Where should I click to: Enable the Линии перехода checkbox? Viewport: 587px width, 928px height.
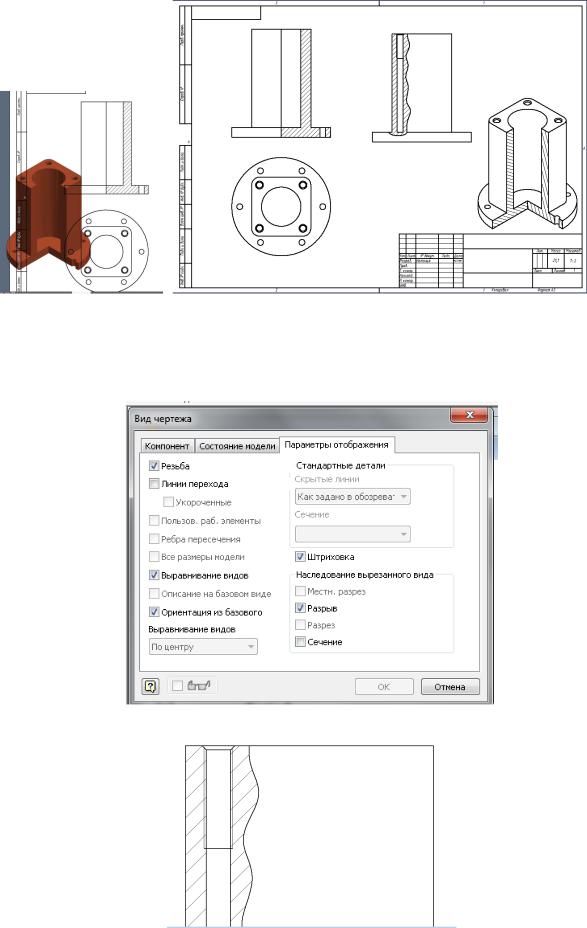click(x=154, y=484)
